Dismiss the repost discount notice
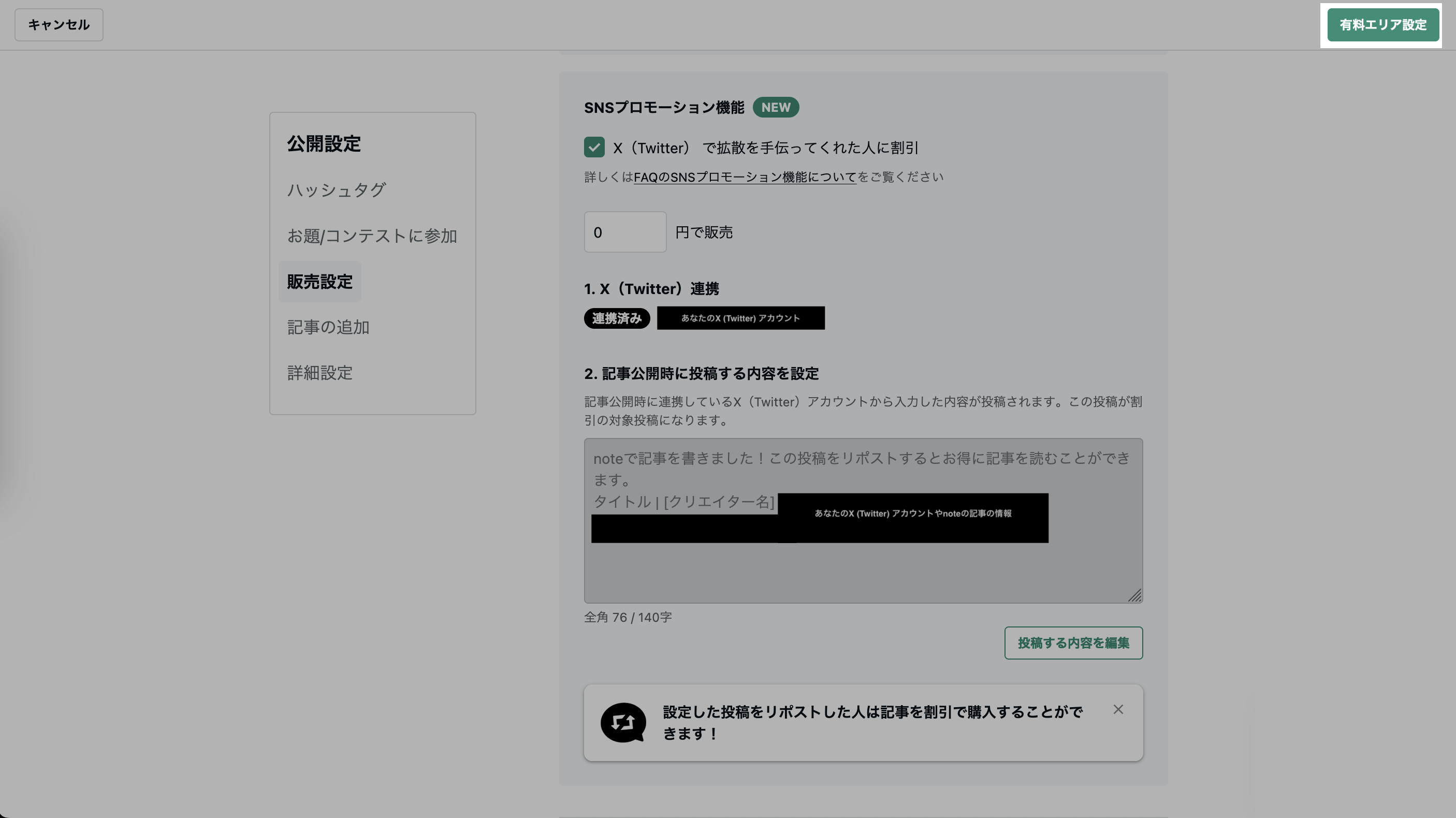This screenshot has width=1456, height=818. coord(1118,709)
